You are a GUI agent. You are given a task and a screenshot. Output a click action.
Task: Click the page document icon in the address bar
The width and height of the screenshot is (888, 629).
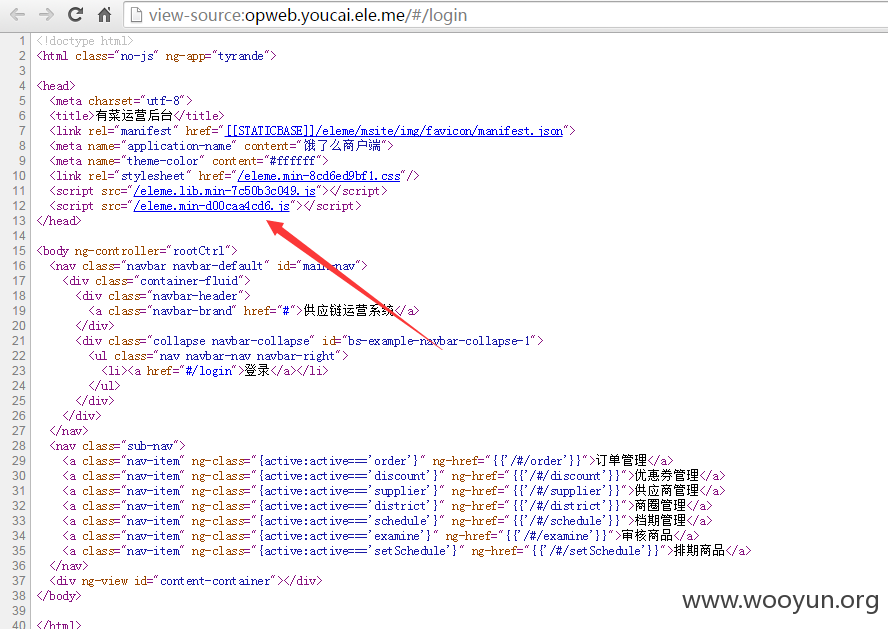pyautogui.click(x=136, y=15)
